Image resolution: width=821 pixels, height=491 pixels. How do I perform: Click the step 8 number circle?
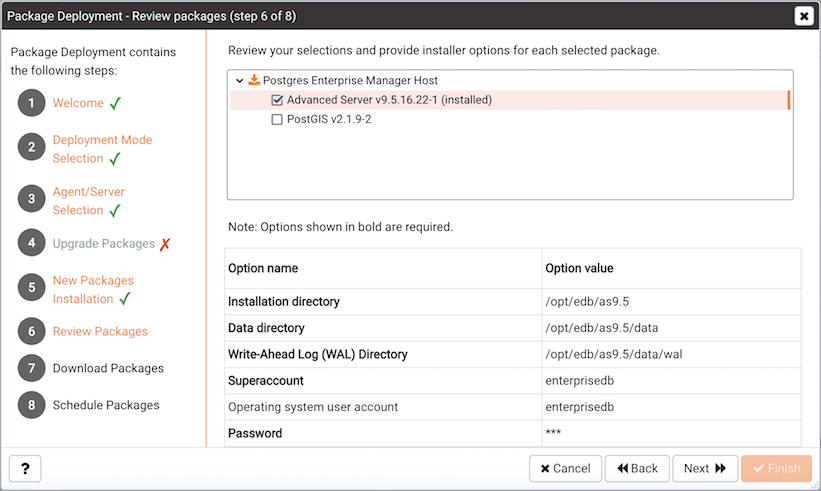point(31,405)
